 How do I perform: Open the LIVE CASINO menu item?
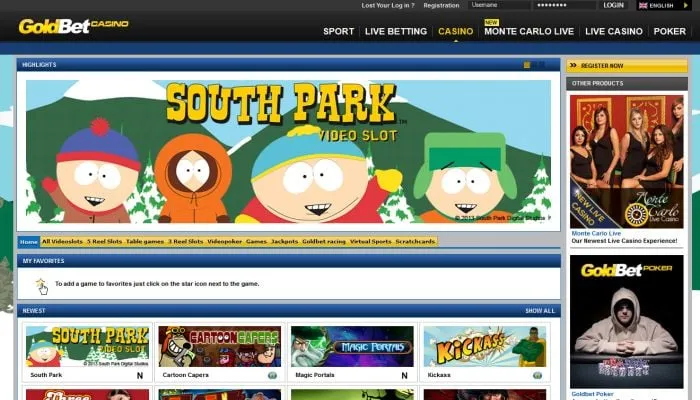tap(614, 31)
